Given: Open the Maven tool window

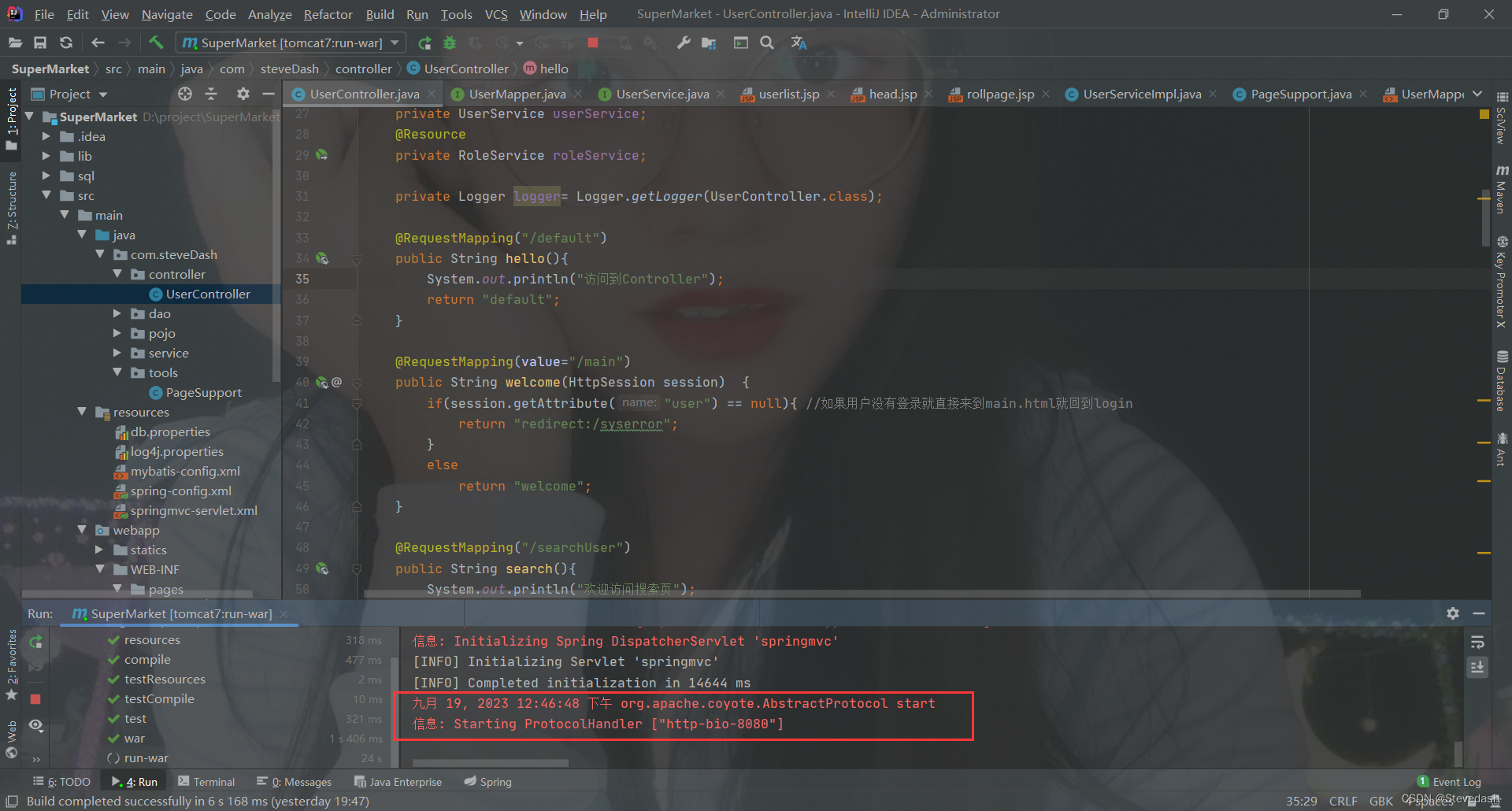Looking at the screenshot, I should point(1502,190).
